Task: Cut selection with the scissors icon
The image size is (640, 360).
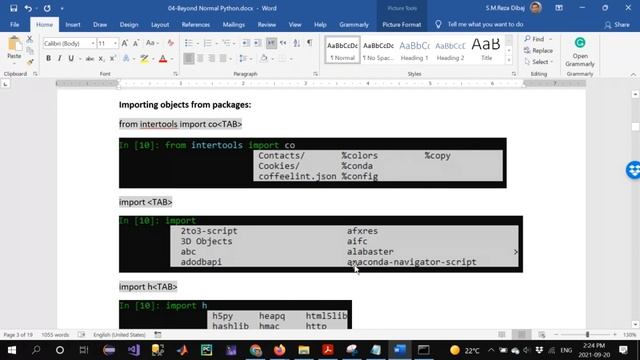Action: tap(29, 39)
